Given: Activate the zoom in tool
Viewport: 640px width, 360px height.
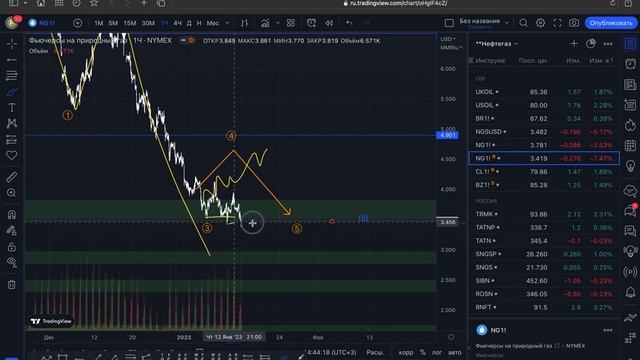Looking at the screenshot, I should coord(11,193).
